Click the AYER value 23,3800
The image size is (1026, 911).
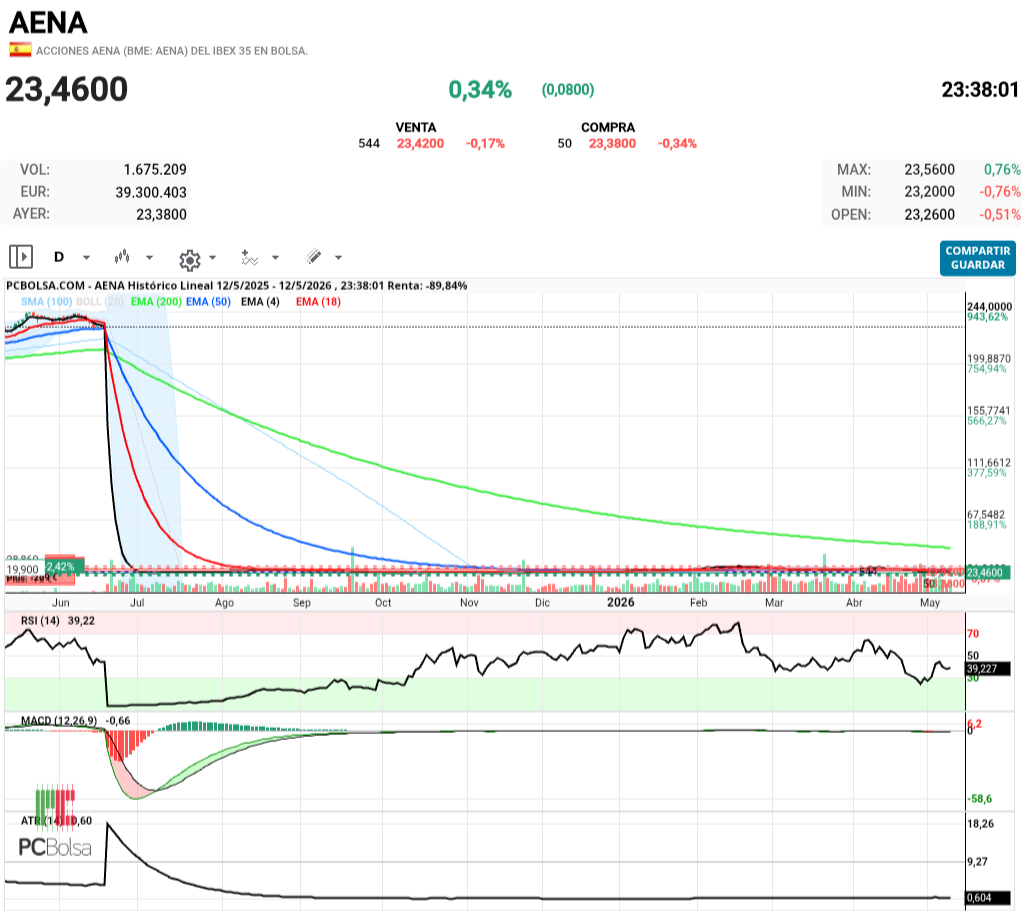[162, 215]
